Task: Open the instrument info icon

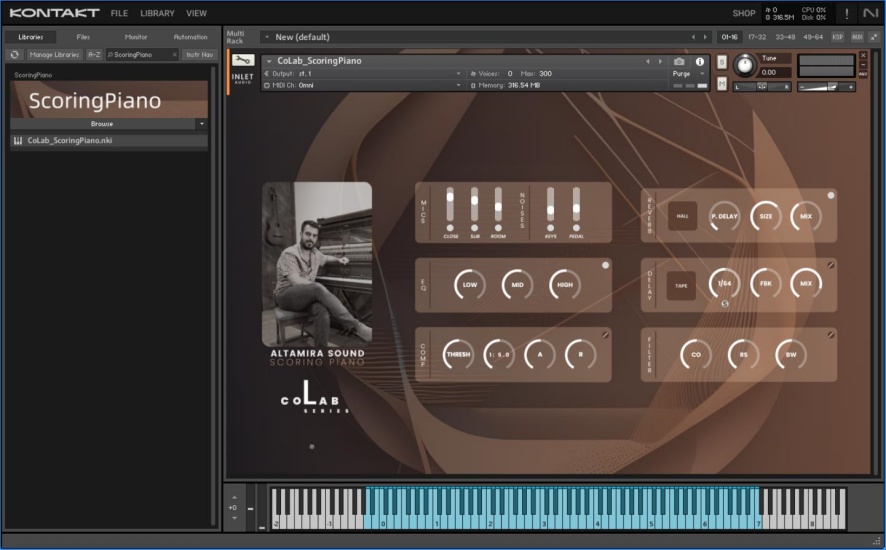Action: click(x=699, y=62)
